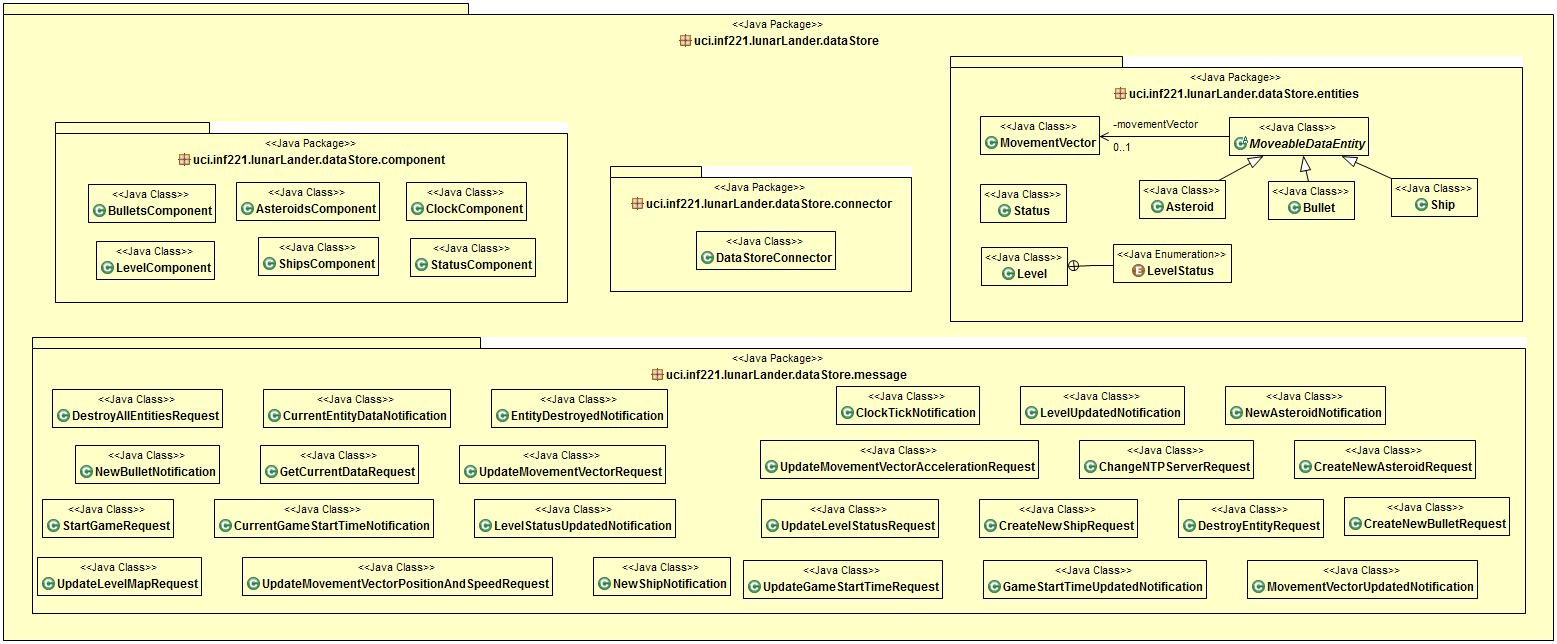Click the UpdateMovementVectorPositionAndSpeedRequest class

397,576
